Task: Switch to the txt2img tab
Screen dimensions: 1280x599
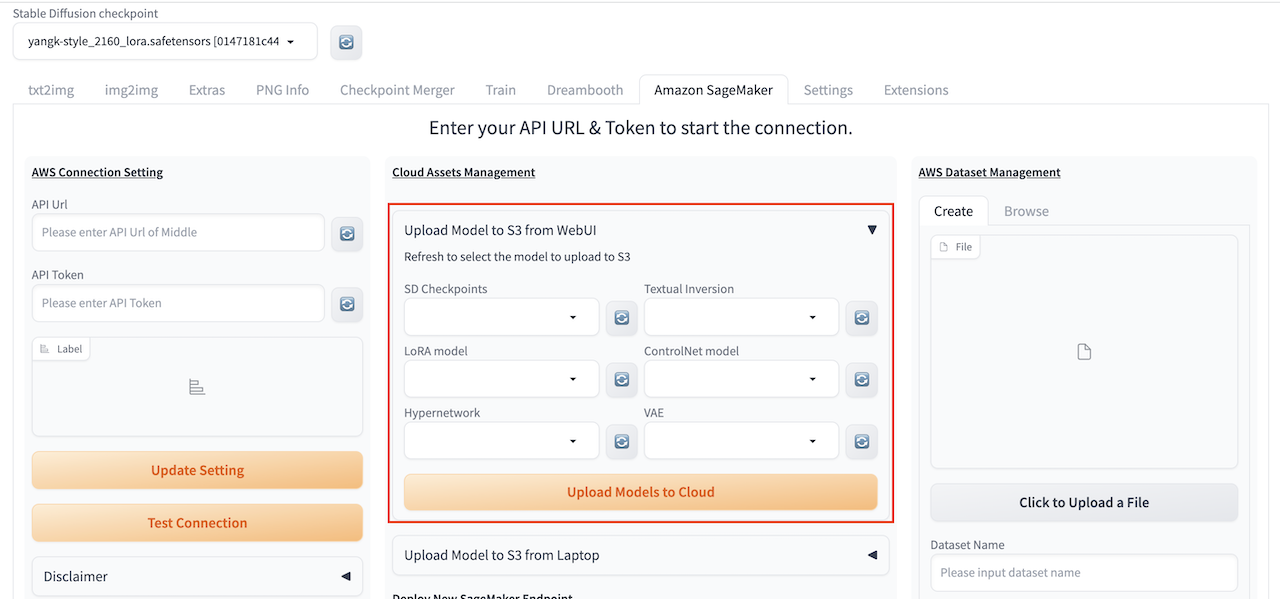Action: click(51, 90)
